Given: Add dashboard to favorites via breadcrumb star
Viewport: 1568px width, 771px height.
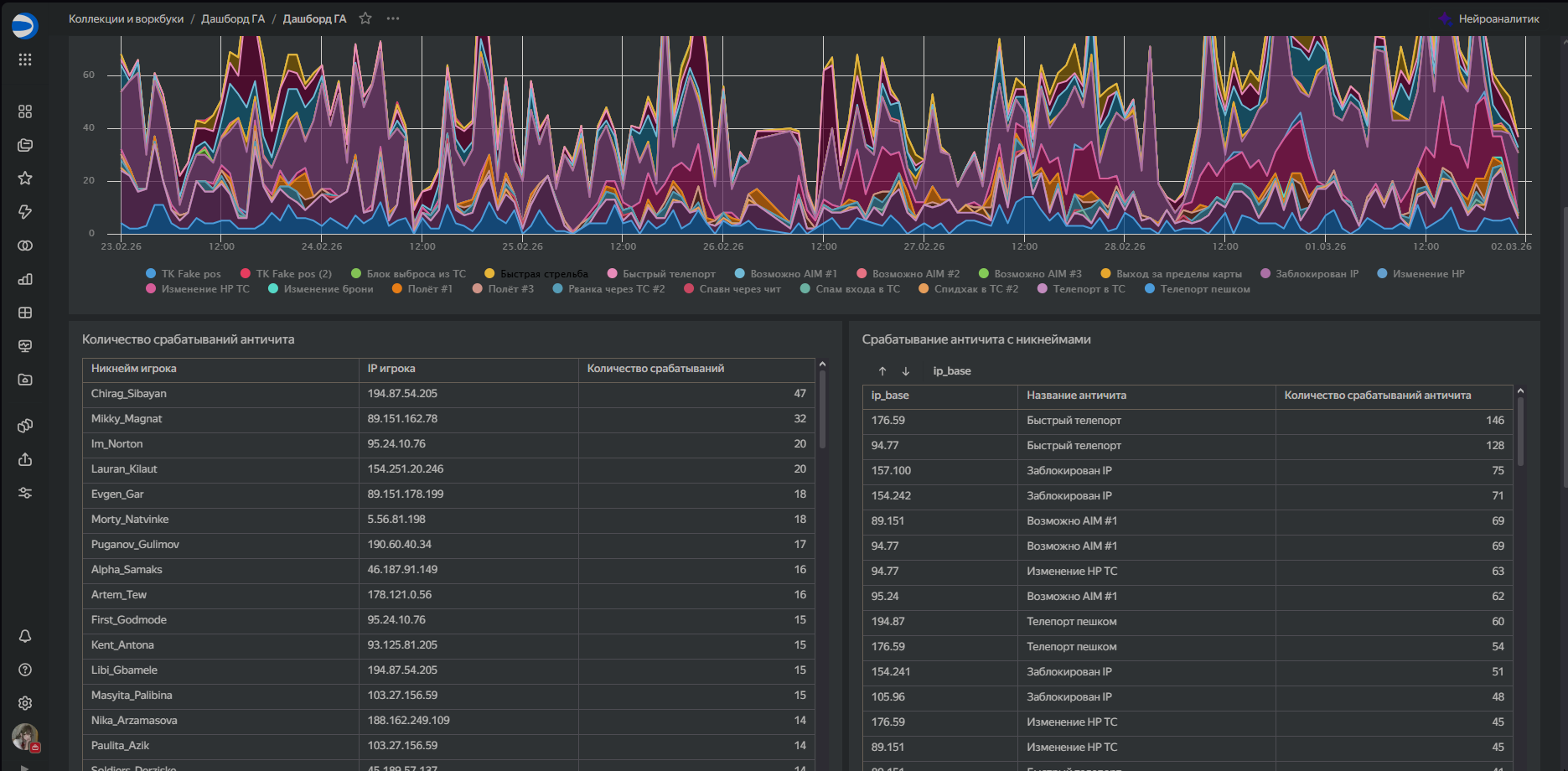Looking at the screenshot, I should (x=365, y=18).
